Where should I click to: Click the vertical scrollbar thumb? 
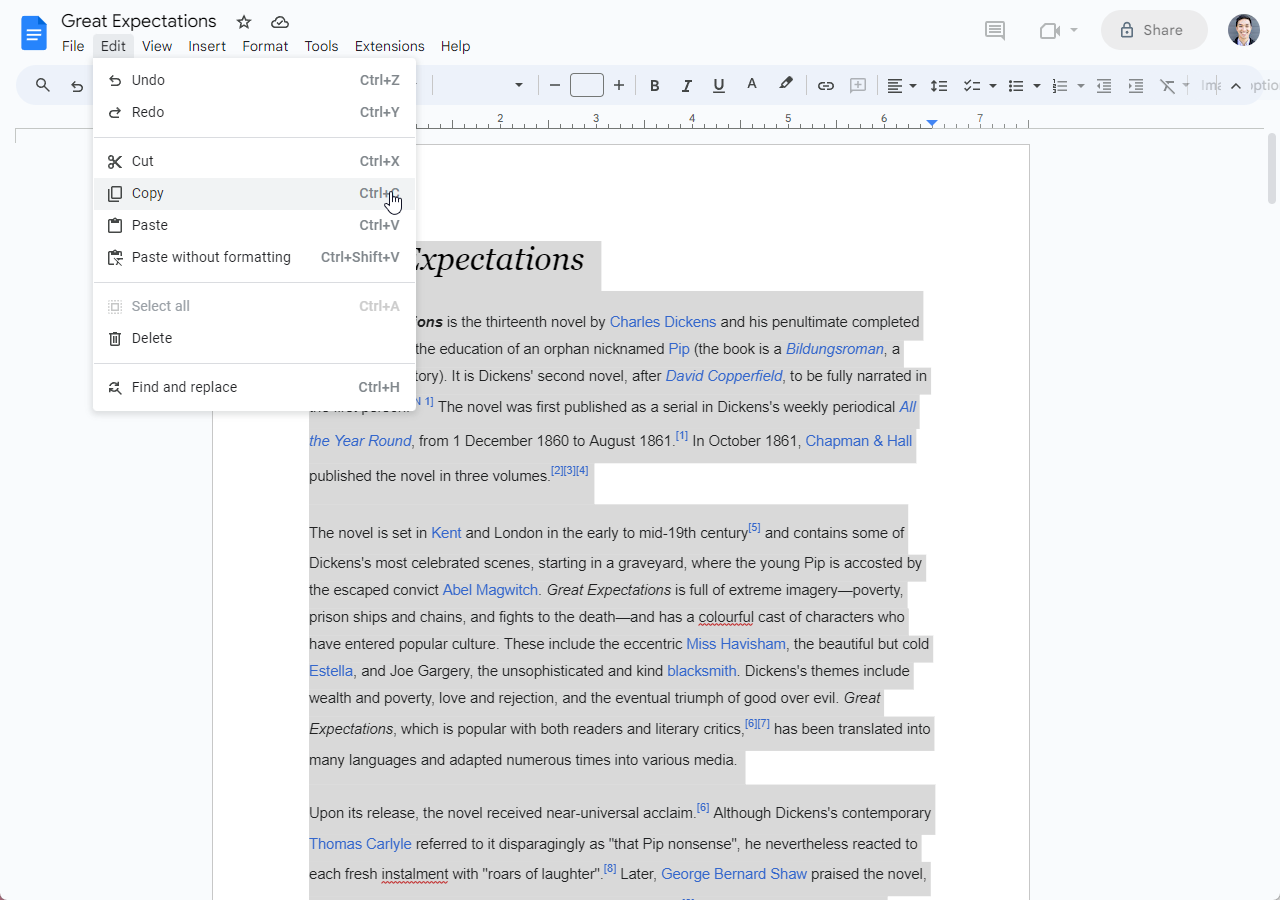pyautogui.click(x=1272, y=168)
